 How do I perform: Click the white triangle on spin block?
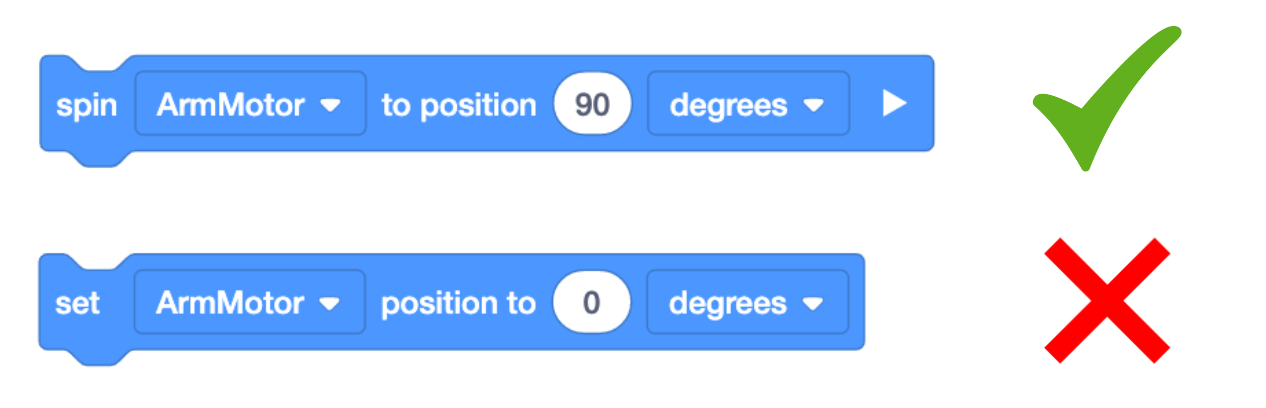click(893, 104)
